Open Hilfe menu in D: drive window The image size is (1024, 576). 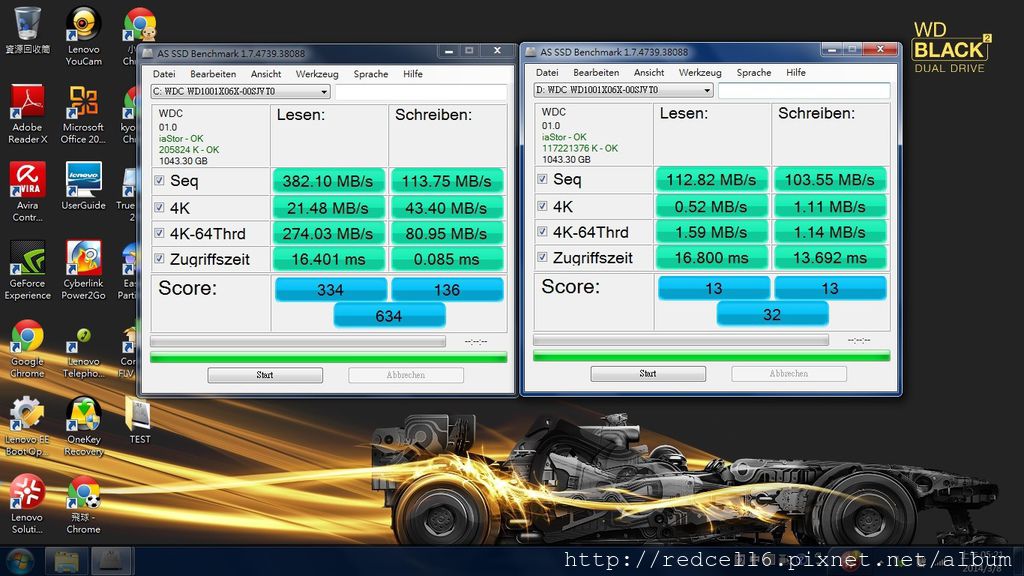click(796, 72)
